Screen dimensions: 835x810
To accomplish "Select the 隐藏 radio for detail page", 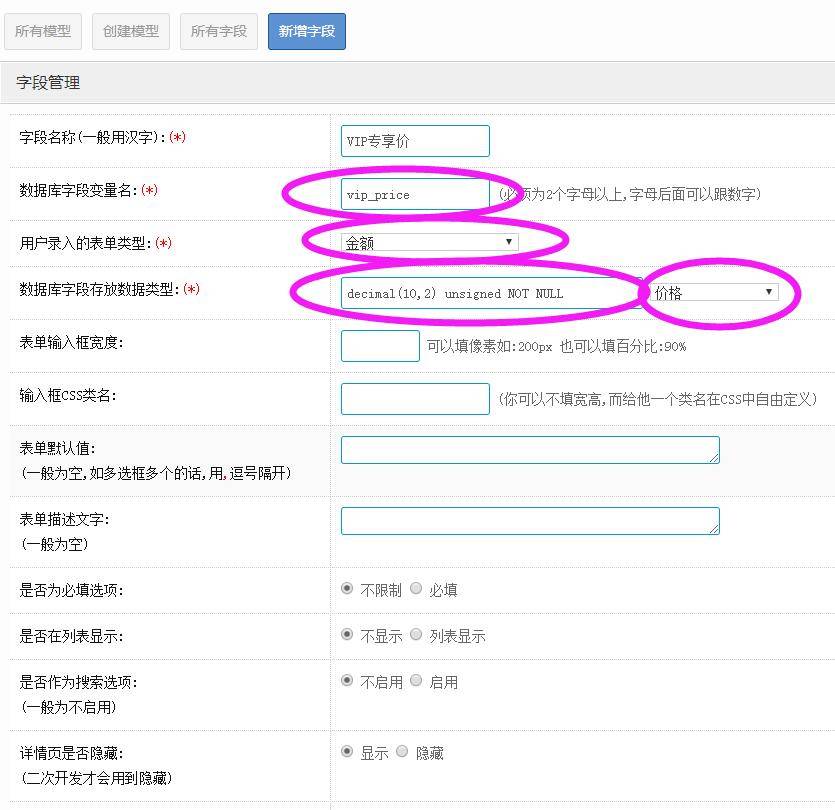I will pos(402,752).
